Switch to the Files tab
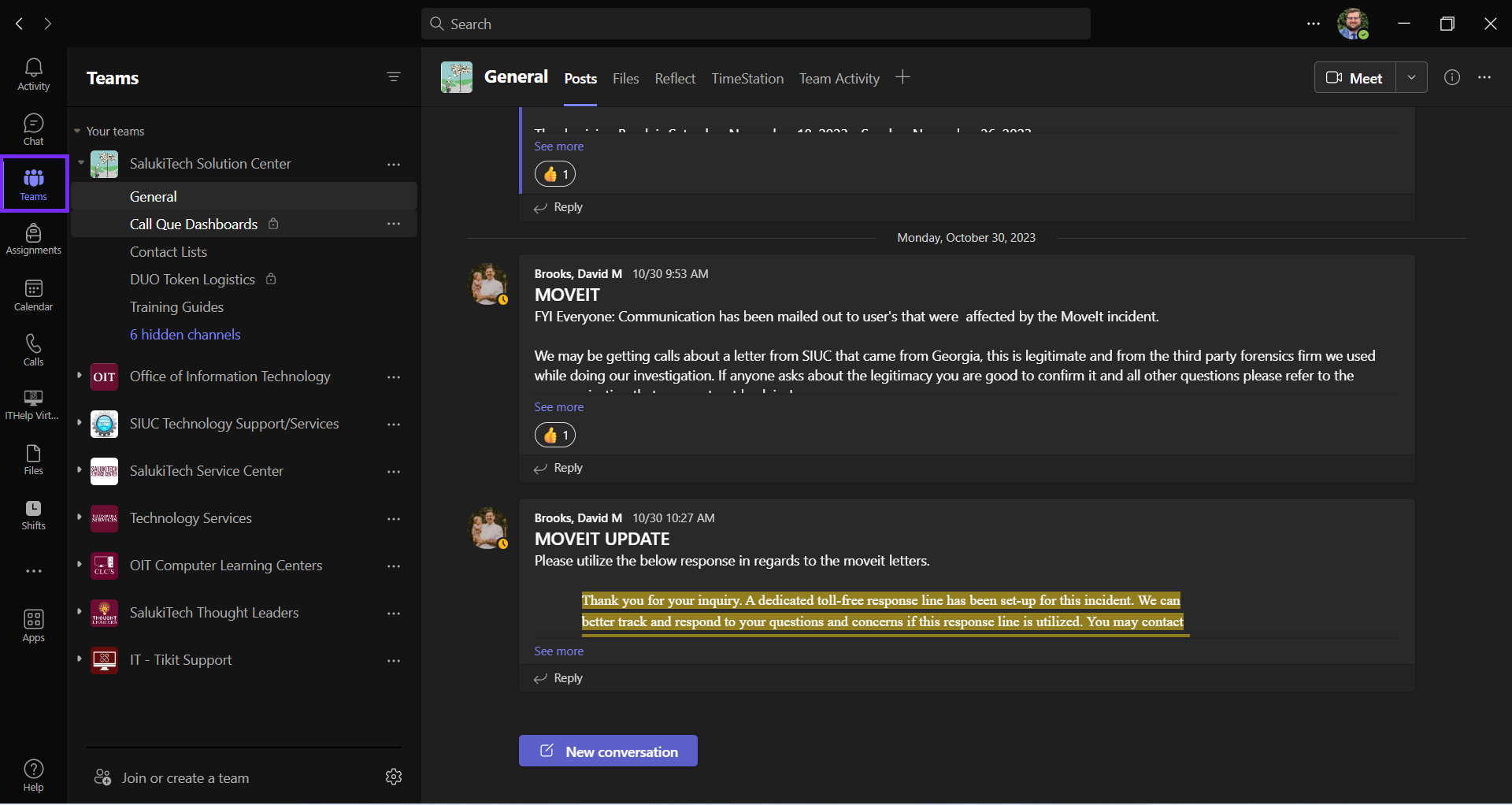1512x805 pixels. click(x=625, y=79)
